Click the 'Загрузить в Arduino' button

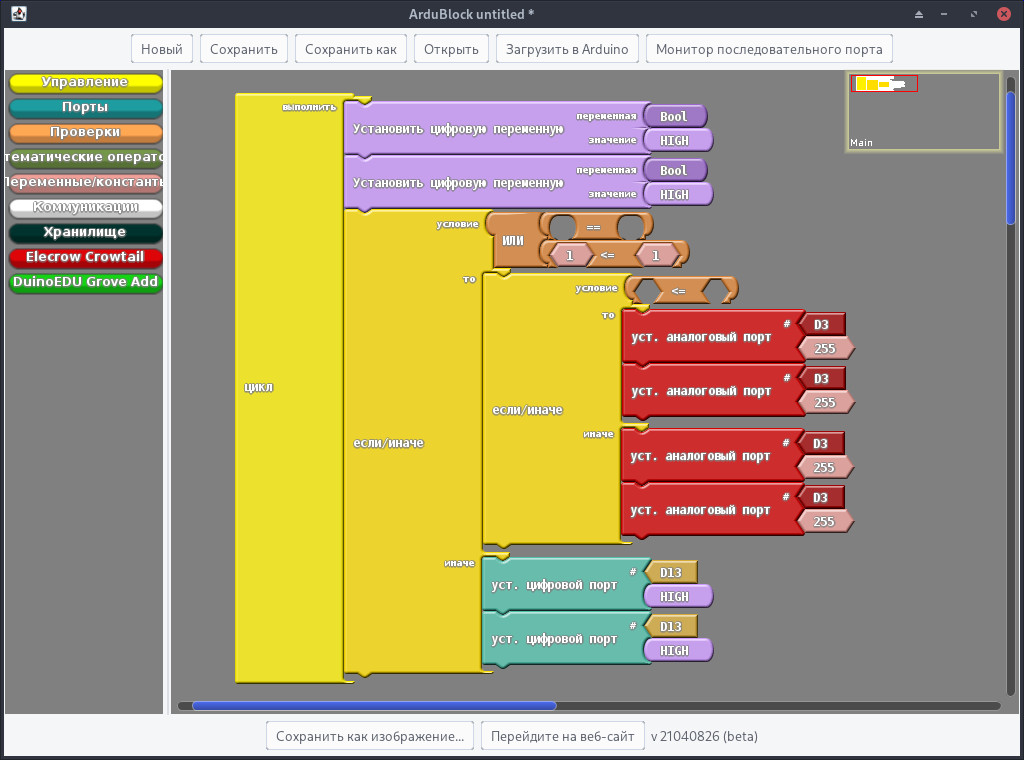point(567,49)
